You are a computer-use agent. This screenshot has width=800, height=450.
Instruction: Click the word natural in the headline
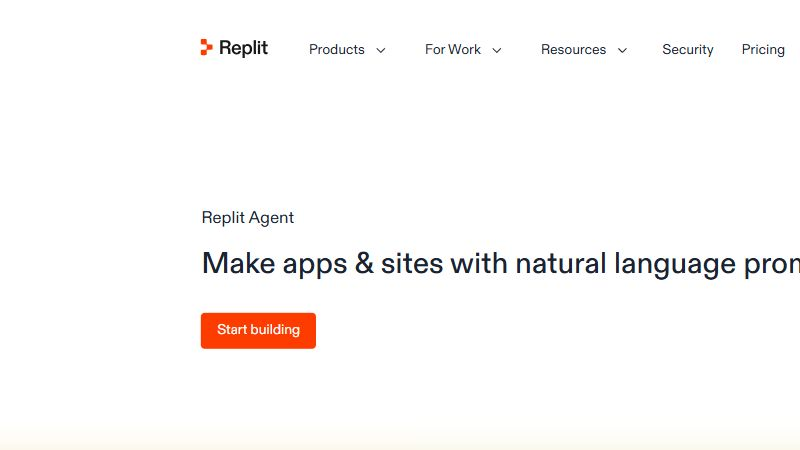561,264
